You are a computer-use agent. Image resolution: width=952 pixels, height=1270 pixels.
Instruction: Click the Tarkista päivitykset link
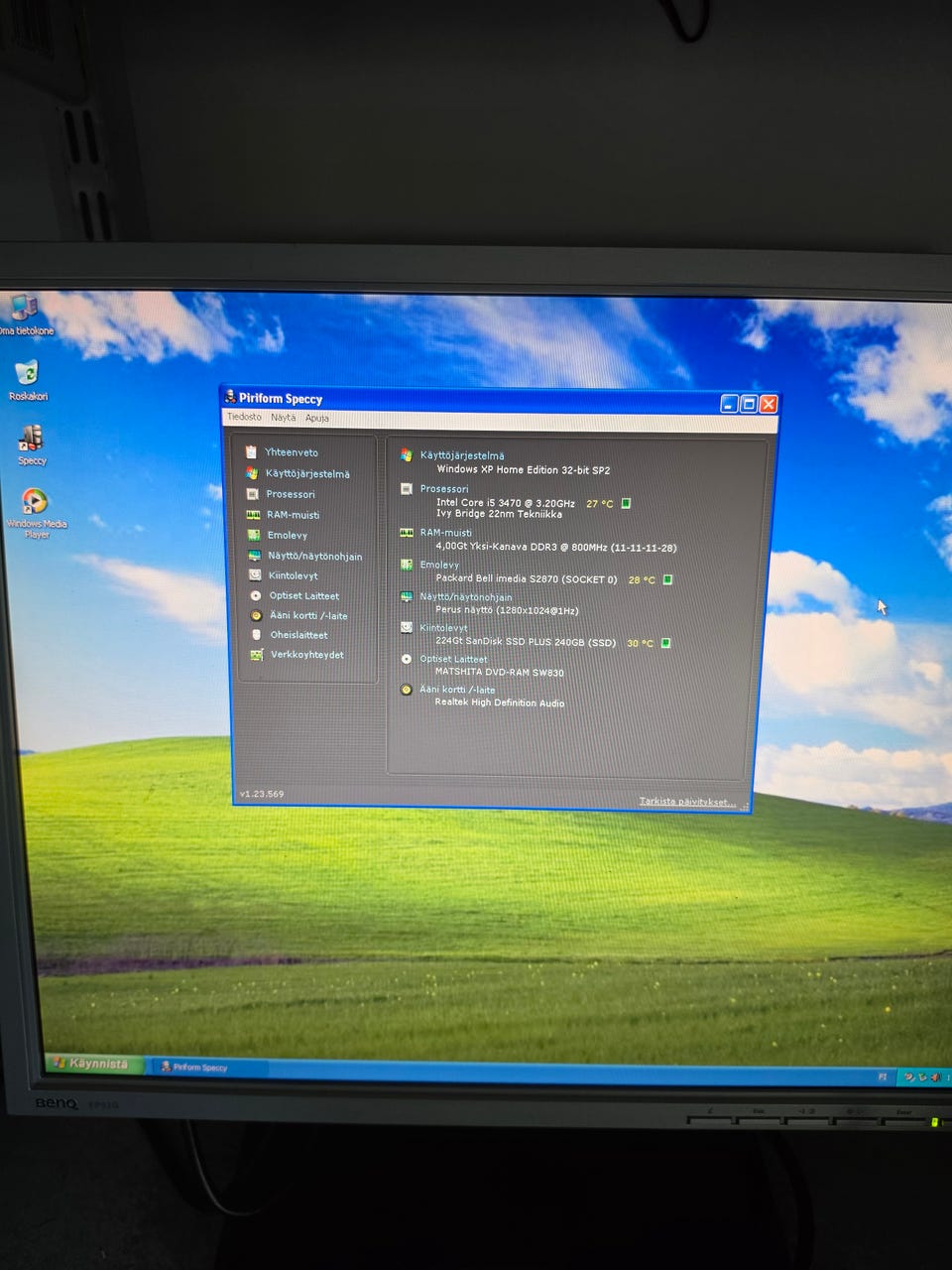[687, 802]
